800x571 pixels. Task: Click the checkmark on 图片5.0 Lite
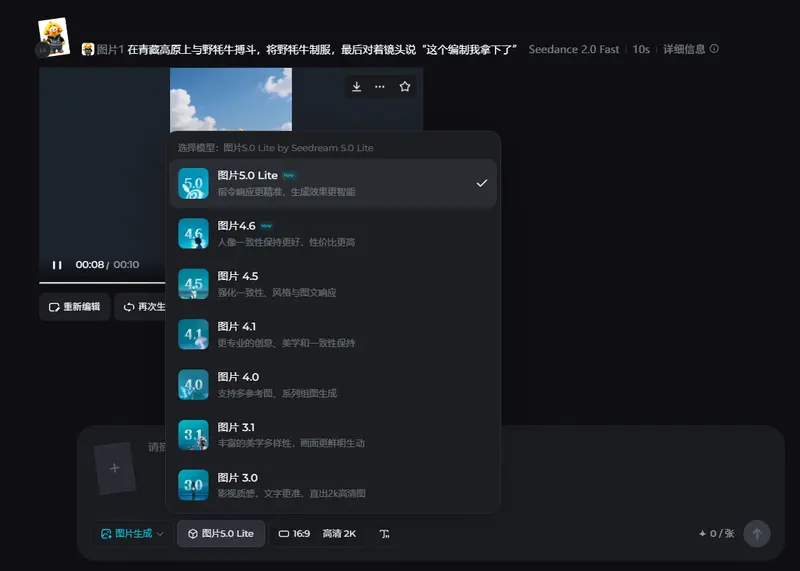(482, 183)
